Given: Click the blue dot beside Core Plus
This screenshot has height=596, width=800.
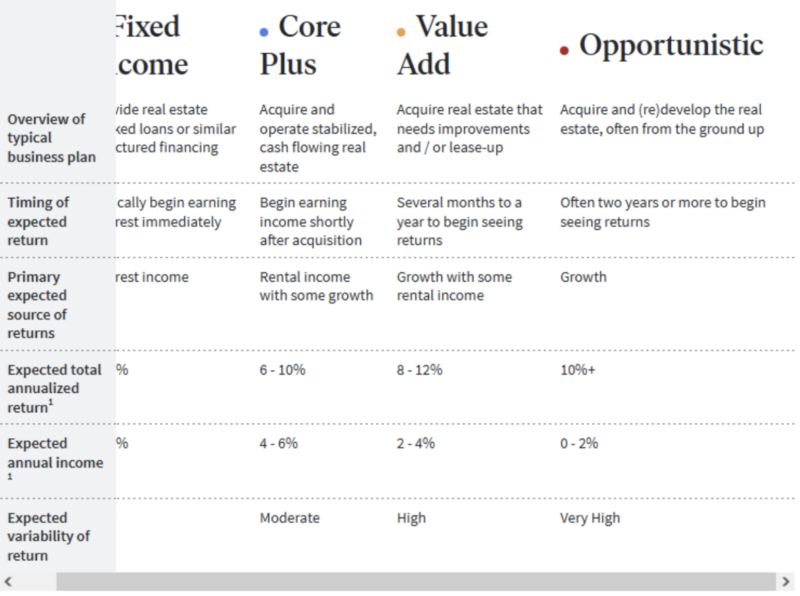Looking at the screenshot, I should point(262,31).
